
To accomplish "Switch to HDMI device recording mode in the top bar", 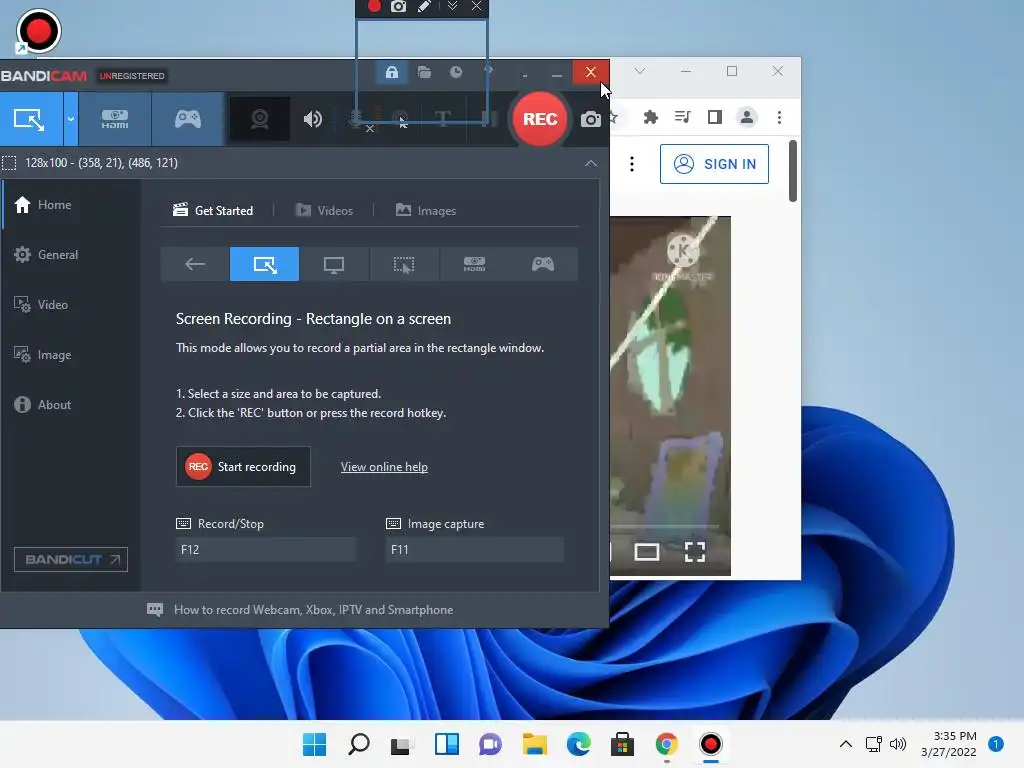I will 115,119.
